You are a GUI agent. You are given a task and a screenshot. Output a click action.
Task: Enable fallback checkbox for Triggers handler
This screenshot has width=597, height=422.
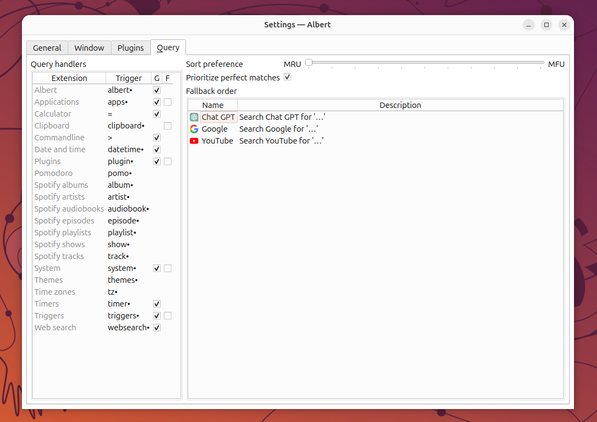coord(168,316)
